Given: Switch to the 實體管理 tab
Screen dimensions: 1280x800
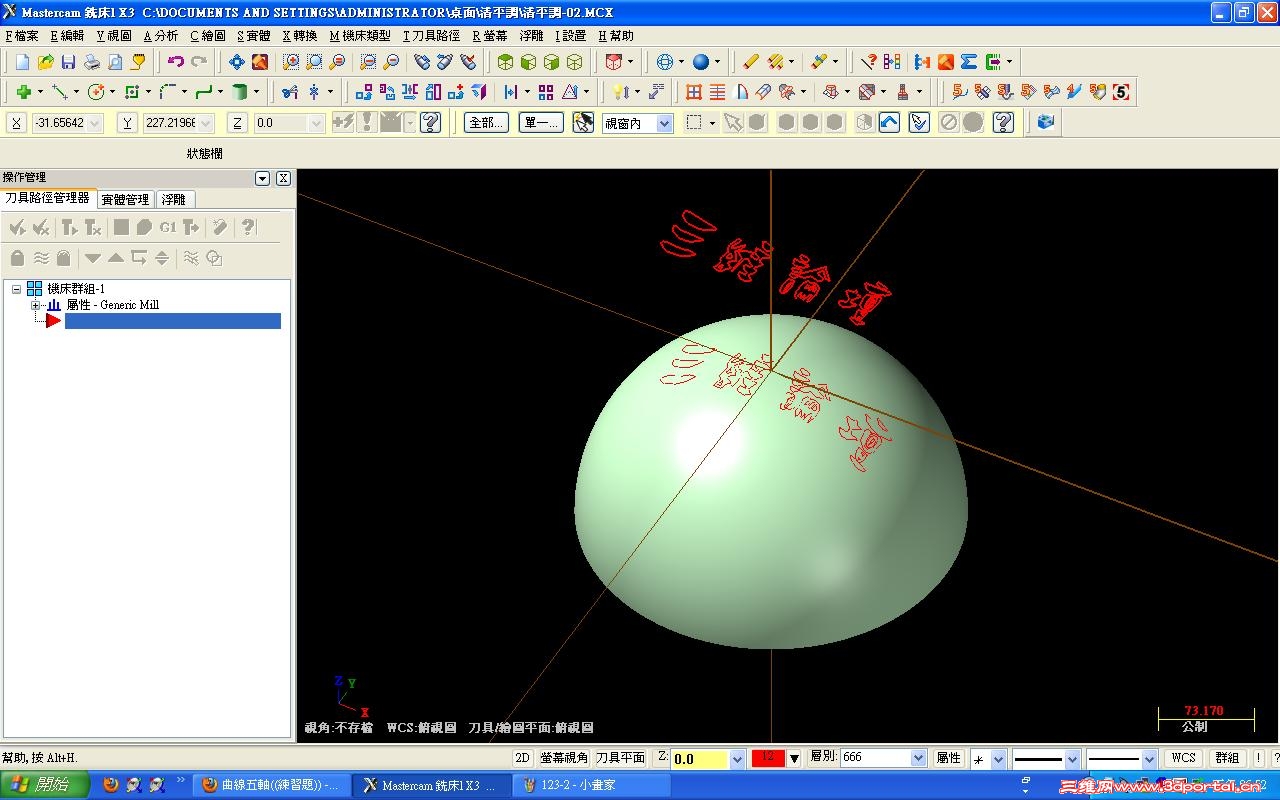Looking at the screenshot, I should point(125,199).
